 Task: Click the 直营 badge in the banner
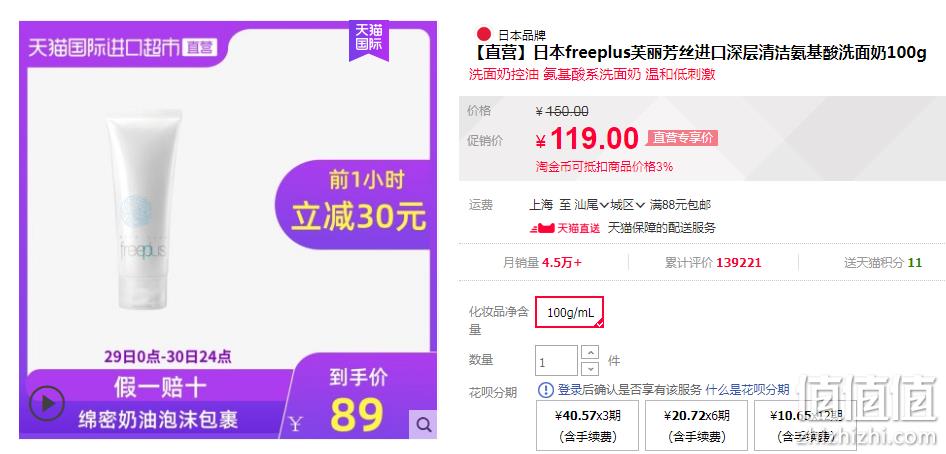point(200,48)
